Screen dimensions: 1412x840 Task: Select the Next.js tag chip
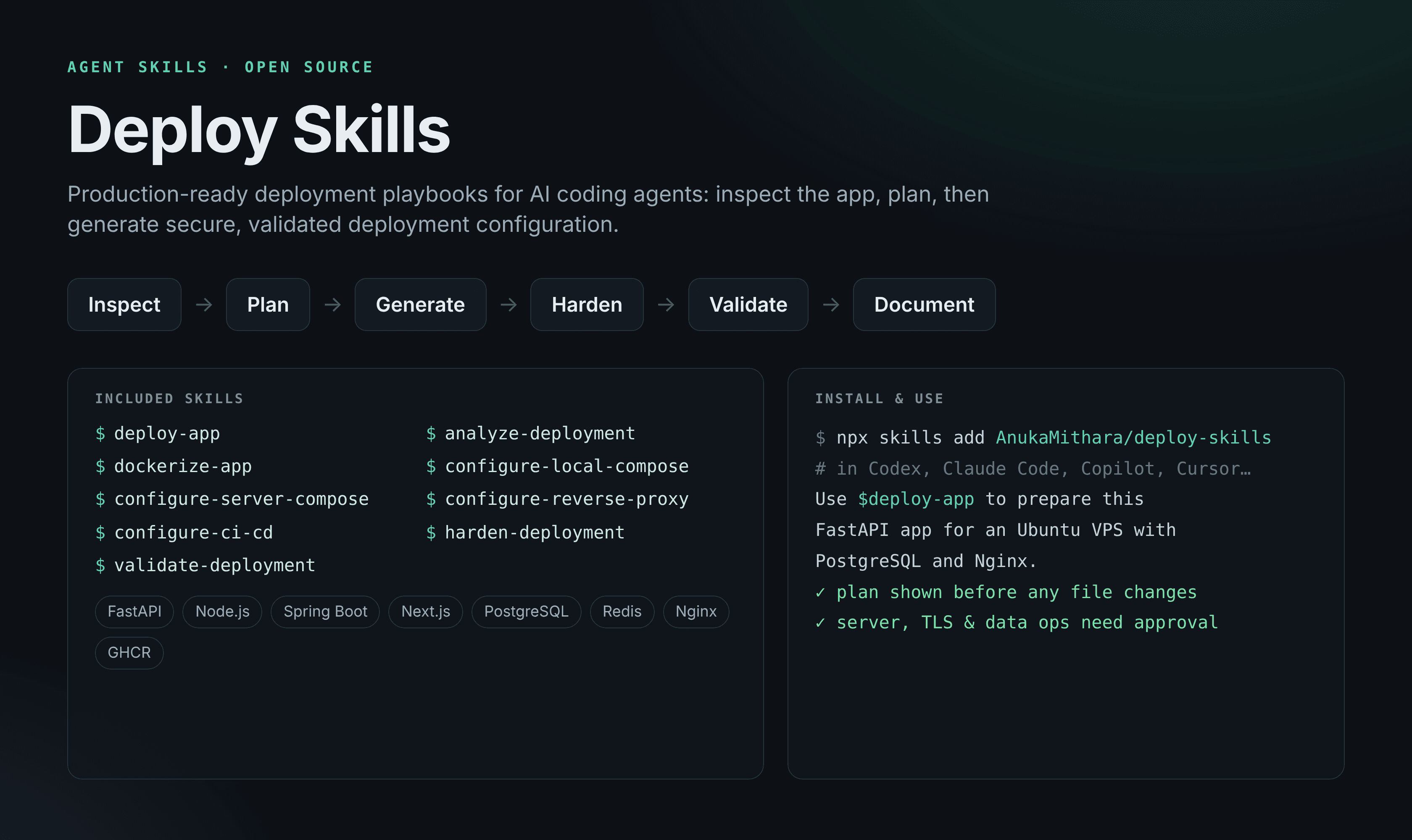[x=425, y=612]
